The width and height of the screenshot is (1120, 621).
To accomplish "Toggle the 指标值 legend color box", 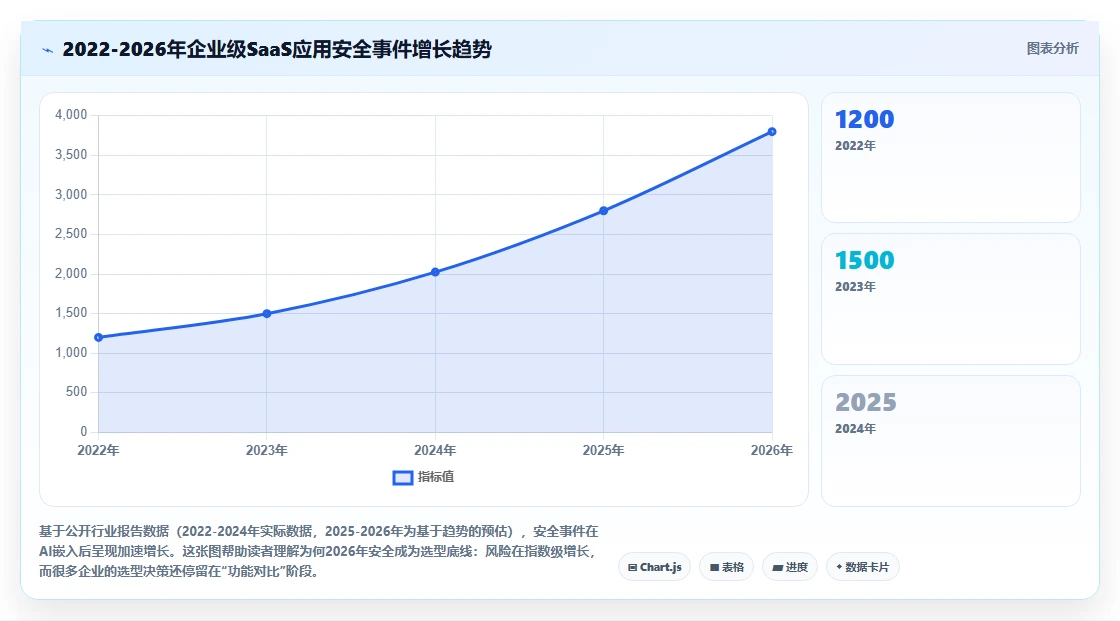I will tap(403, 477).
